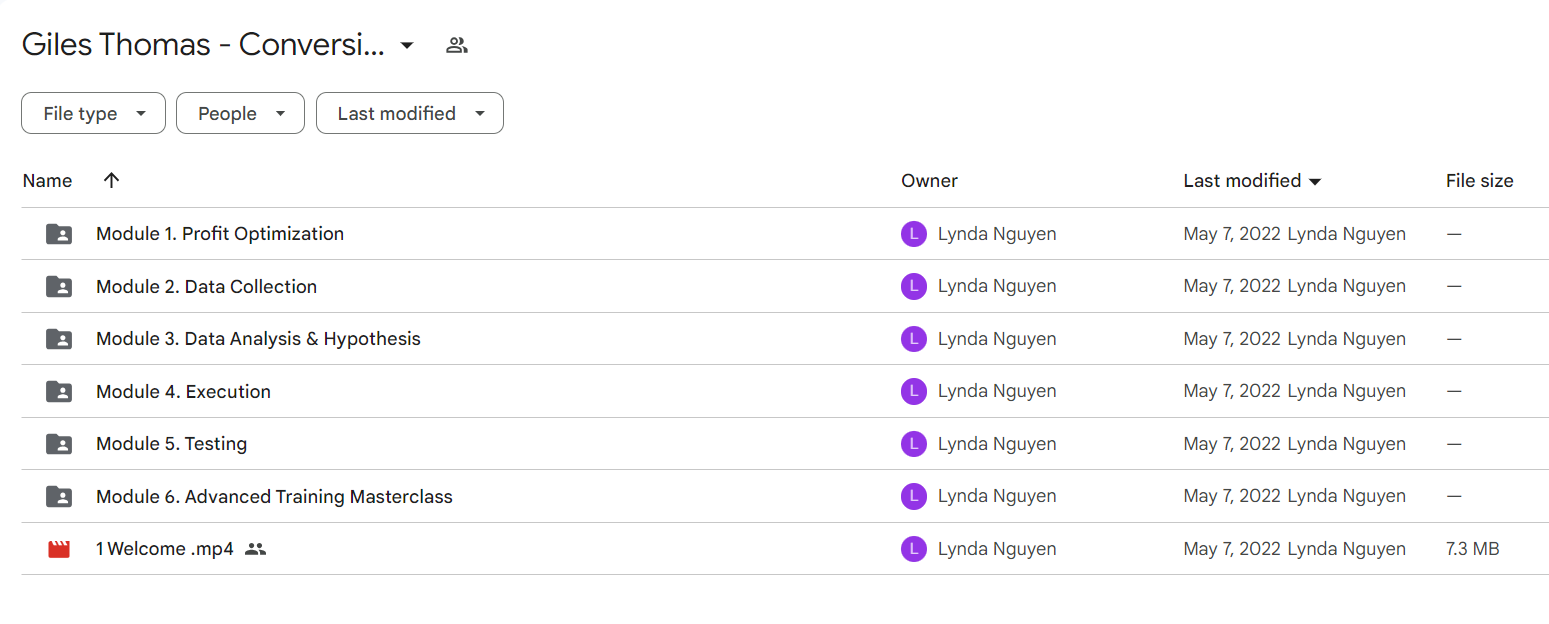This screenshot has width=1549, height=624.
Task: Click owner avatar in Module 4 row
Action: tap(913, 392)
